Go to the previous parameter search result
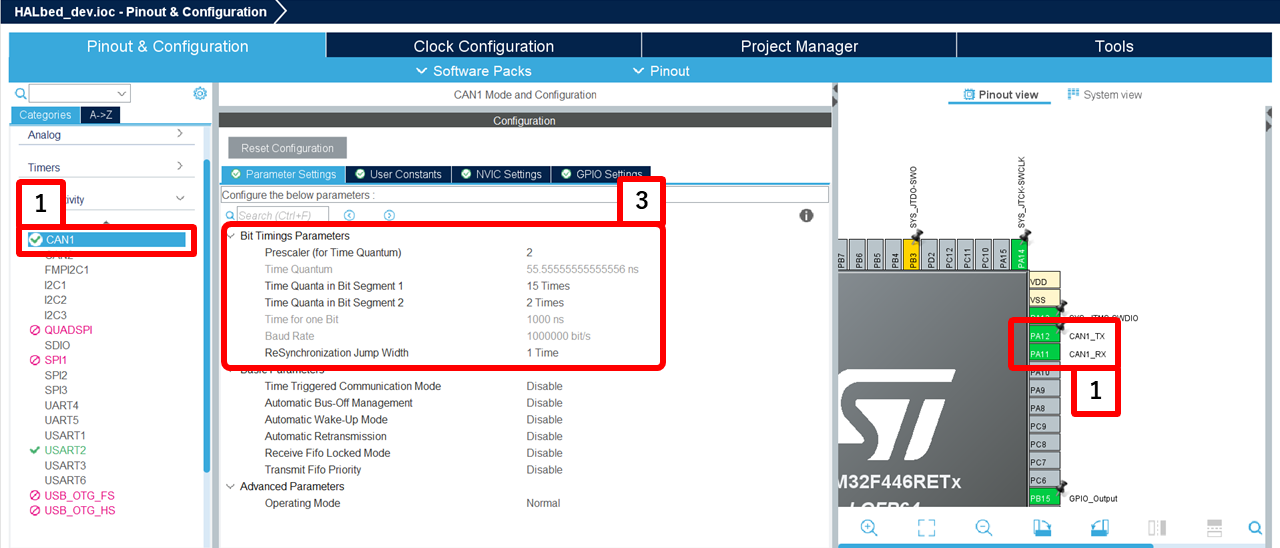The height and width of the screenshot is (548, 1280). point(349,215)
